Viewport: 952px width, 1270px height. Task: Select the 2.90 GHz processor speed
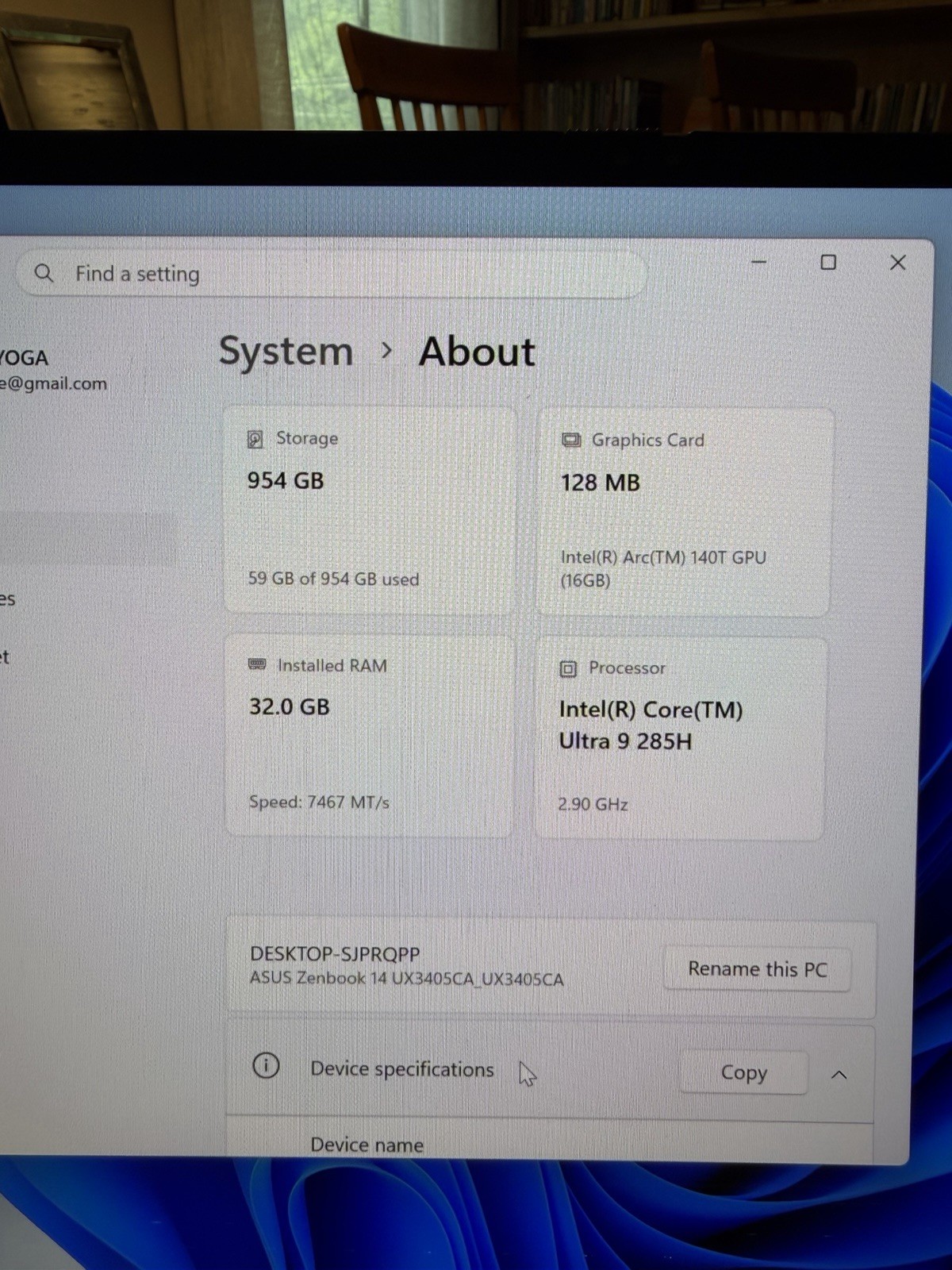coord(593,804)
